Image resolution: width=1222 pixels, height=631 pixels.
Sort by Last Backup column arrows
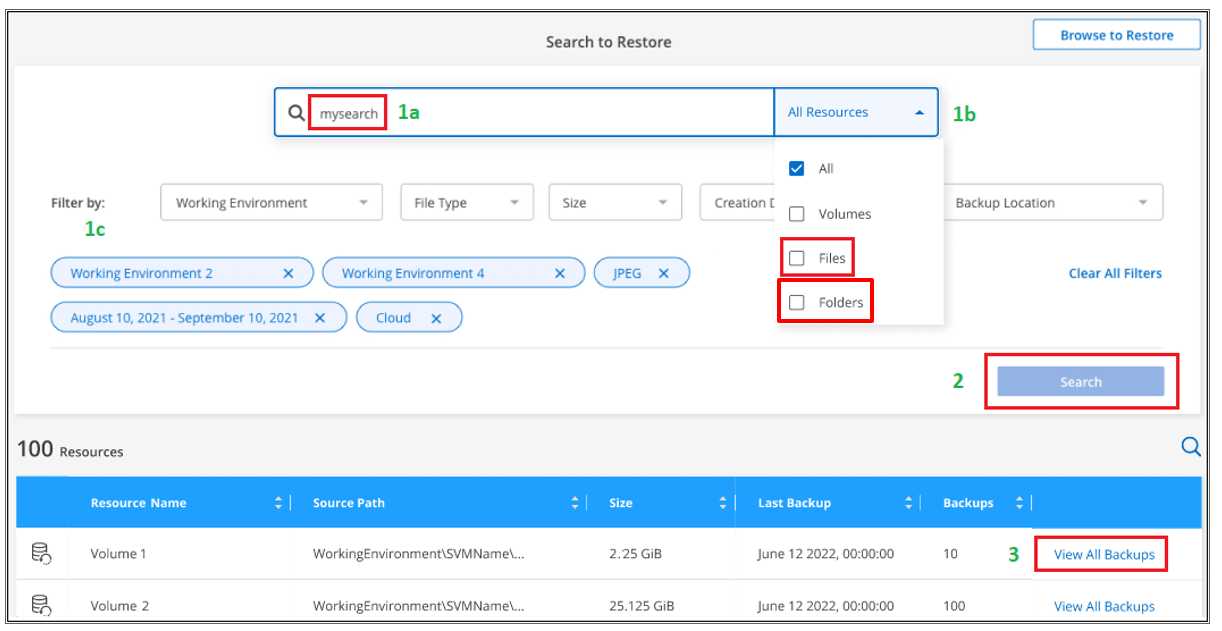[909, 503]
